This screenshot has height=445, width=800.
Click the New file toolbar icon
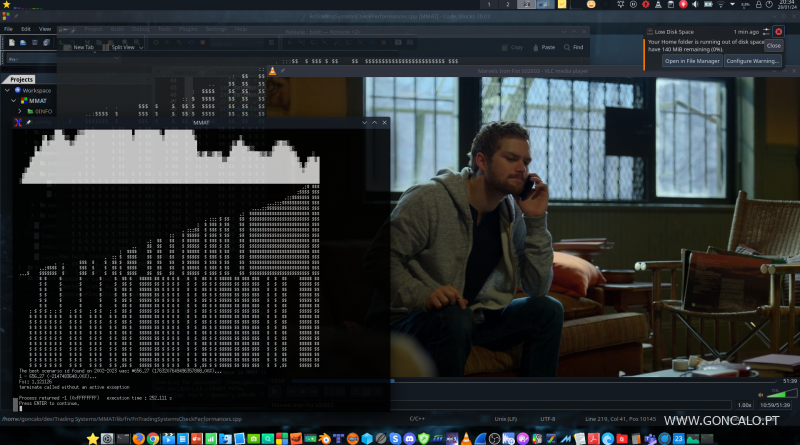click(12, 42)
